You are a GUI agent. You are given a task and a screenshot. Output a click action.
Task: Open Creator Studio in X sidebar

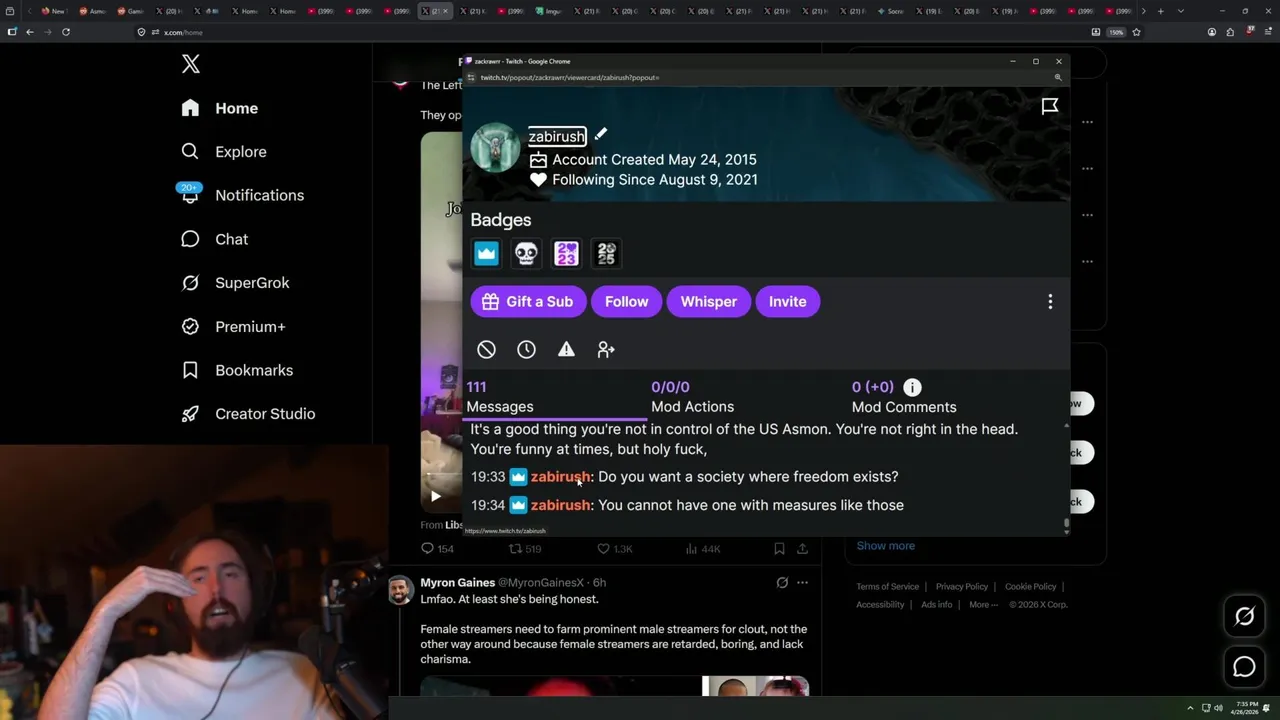[x=248, y=414]
